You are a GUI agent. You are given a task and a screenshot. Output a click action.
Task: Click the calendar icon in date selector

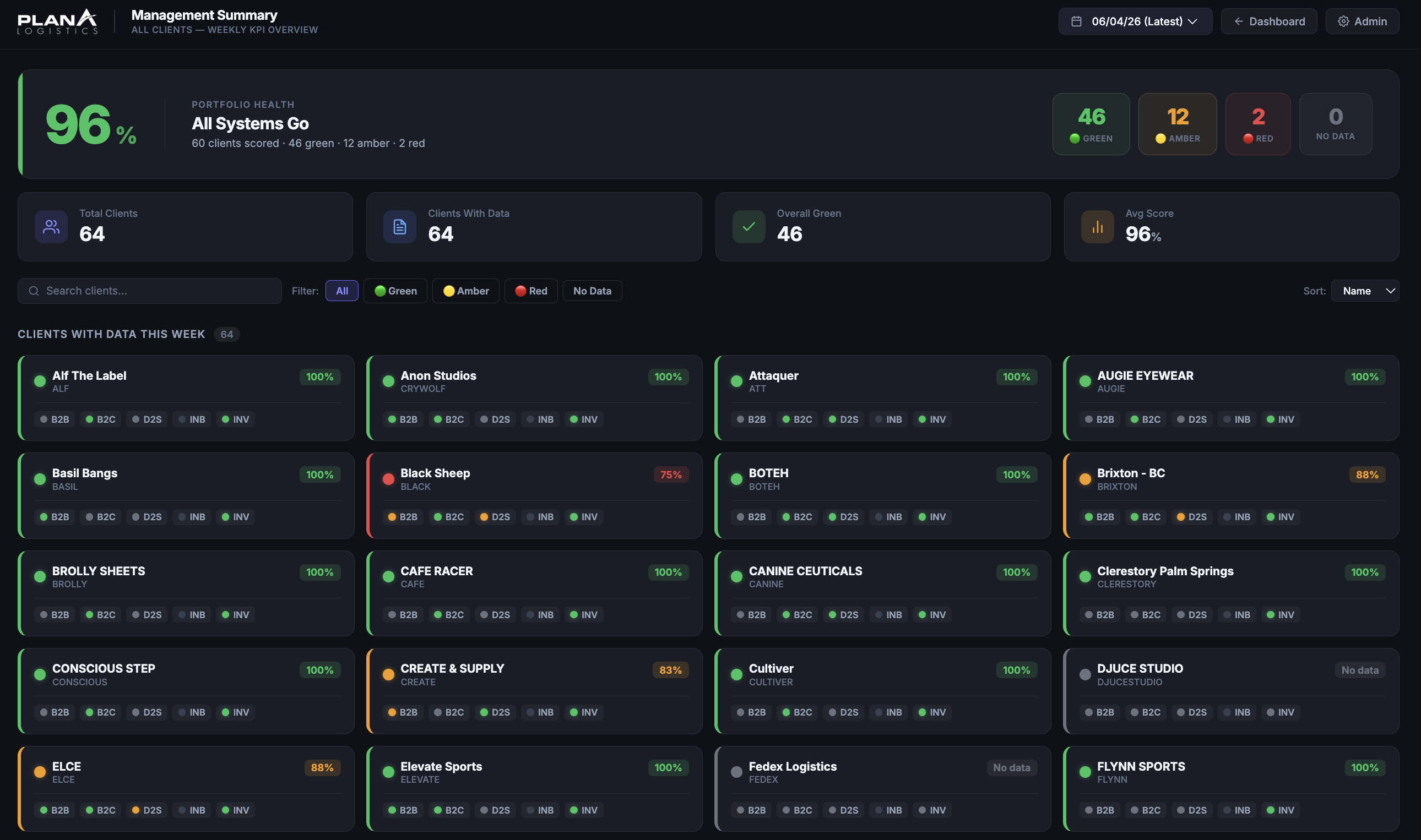coord(1077,21)
